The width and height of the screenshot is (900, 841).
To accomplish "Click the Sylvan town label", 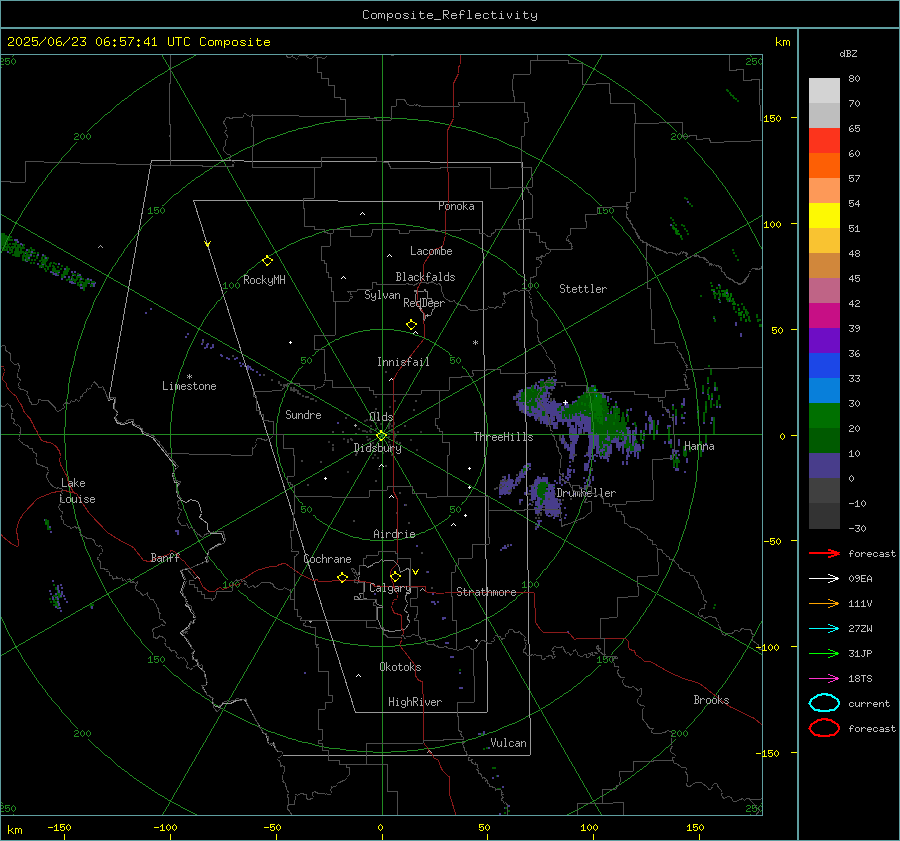I will click(382, 295).
